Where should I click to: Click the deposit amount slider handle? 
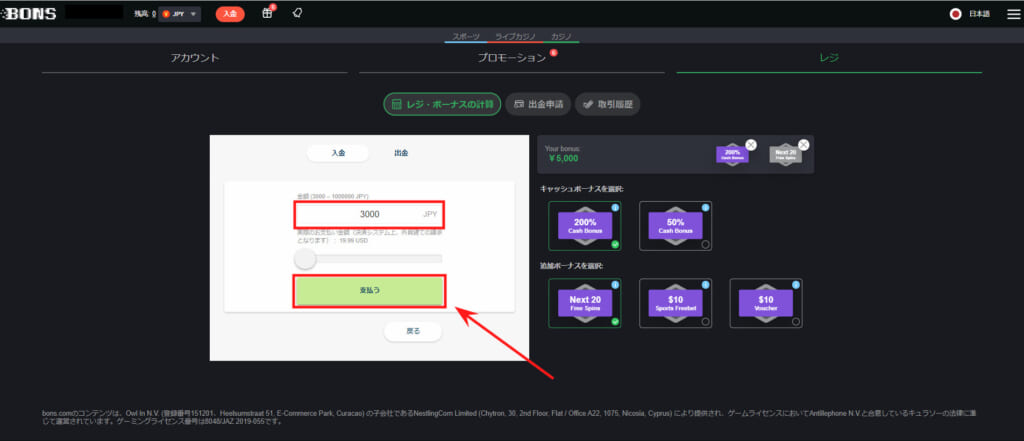[306, 259]
